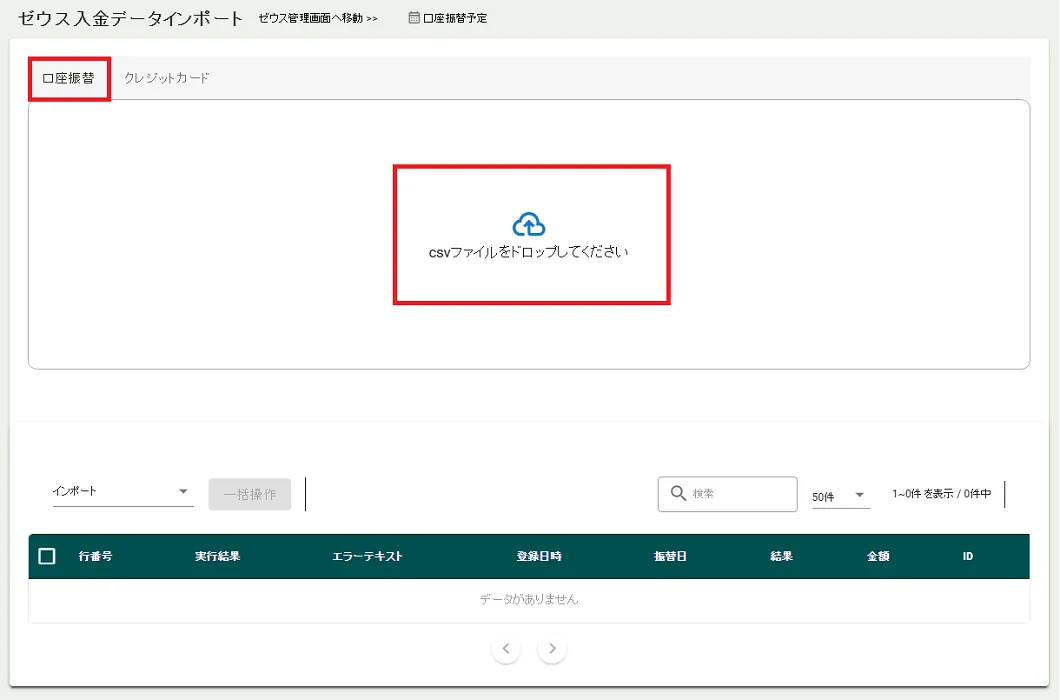This screenshot has width=1060, height=700.
Task: Click the cloud upload icon
Action: click(x=529, y=225)
